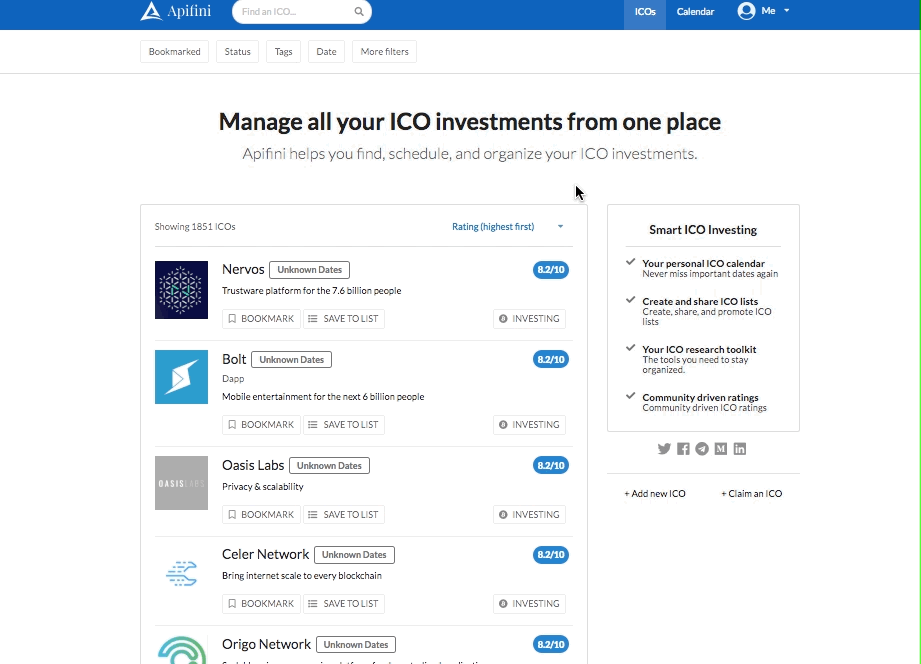Open the Date filter dropdown
This screenshot has width=921, height=664.
[326, 51]
